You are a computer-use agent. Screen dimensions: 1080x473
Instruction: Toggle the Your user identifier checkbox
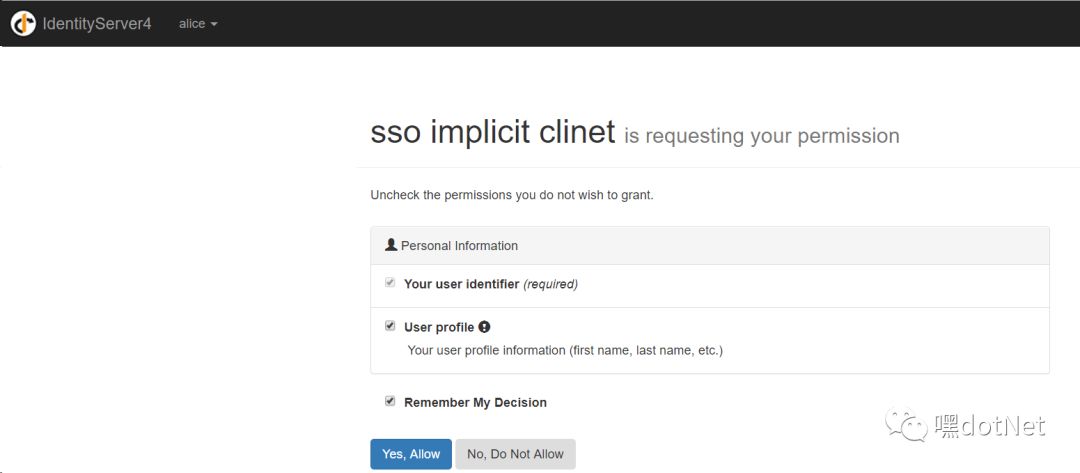pyautogui.click(x=390, y=283)
